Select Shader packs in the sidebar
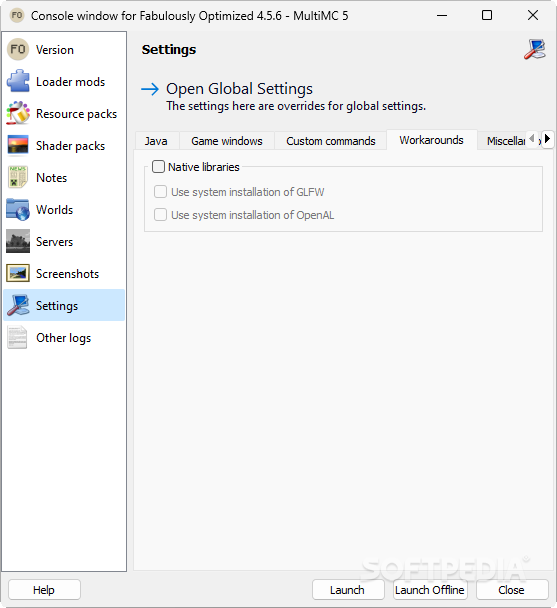The width and height of the screenshot is (557, 608). [64, 145]
